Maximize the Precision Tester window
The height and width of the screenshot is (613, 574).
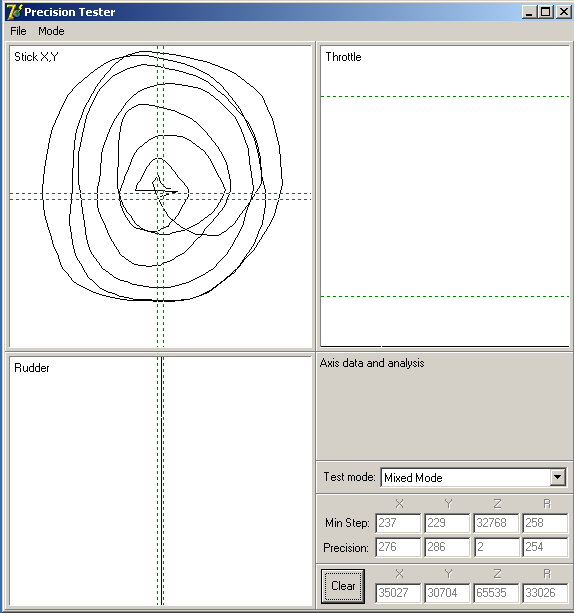546,12
